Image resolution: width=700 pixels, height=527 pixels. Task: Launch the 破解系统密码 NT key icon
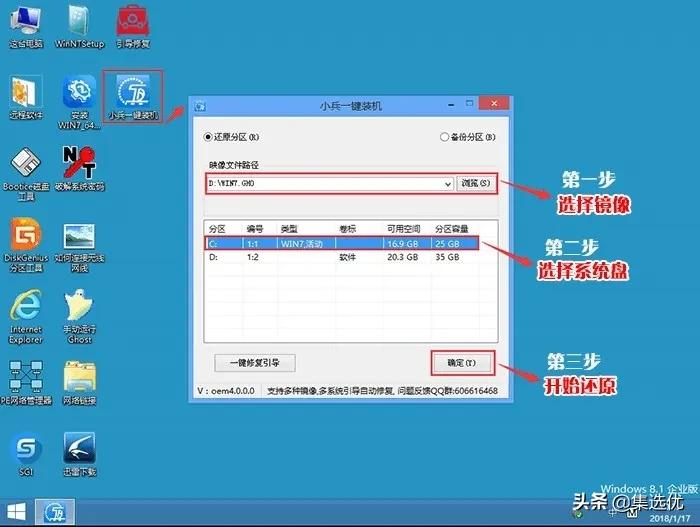[79, 169]
